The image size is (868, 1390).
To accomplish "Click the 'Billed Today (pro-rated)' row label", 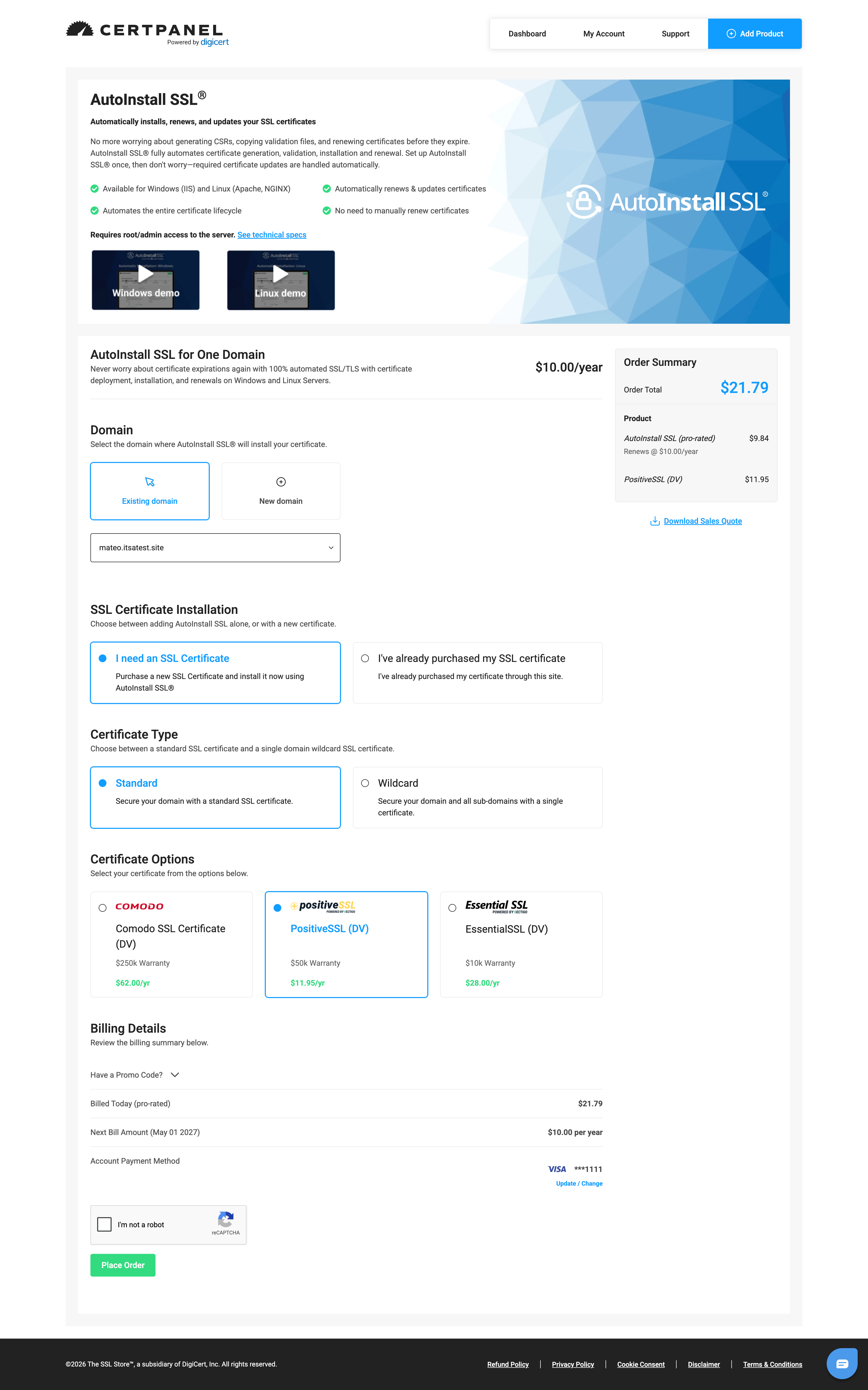I will pos(130,1103).
